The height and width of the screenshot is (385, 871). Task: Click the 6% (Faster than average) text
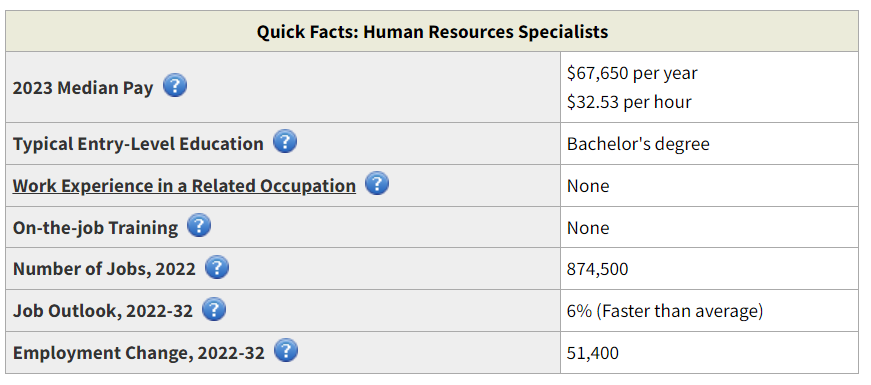pyautogui.click(x=665, y=311)
